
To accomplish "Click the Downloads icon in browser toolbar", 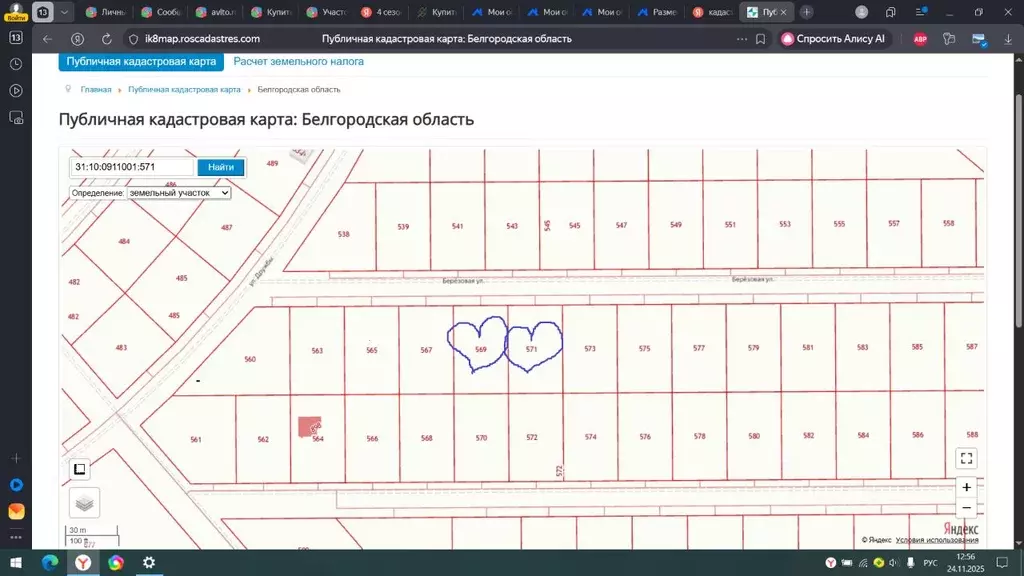I will point(1007,39).
